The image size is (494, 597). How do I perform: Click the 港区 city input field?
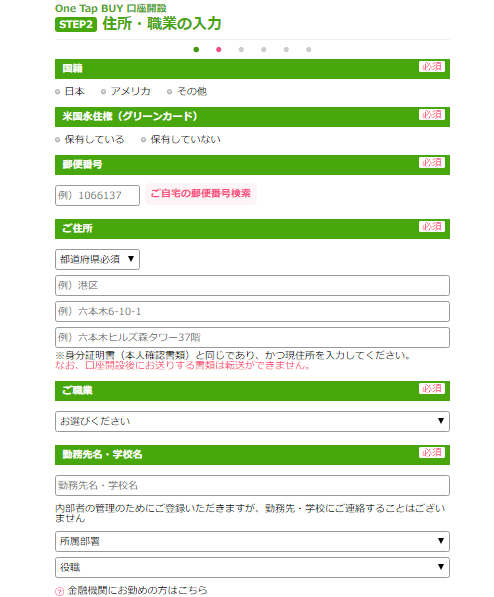252,285
